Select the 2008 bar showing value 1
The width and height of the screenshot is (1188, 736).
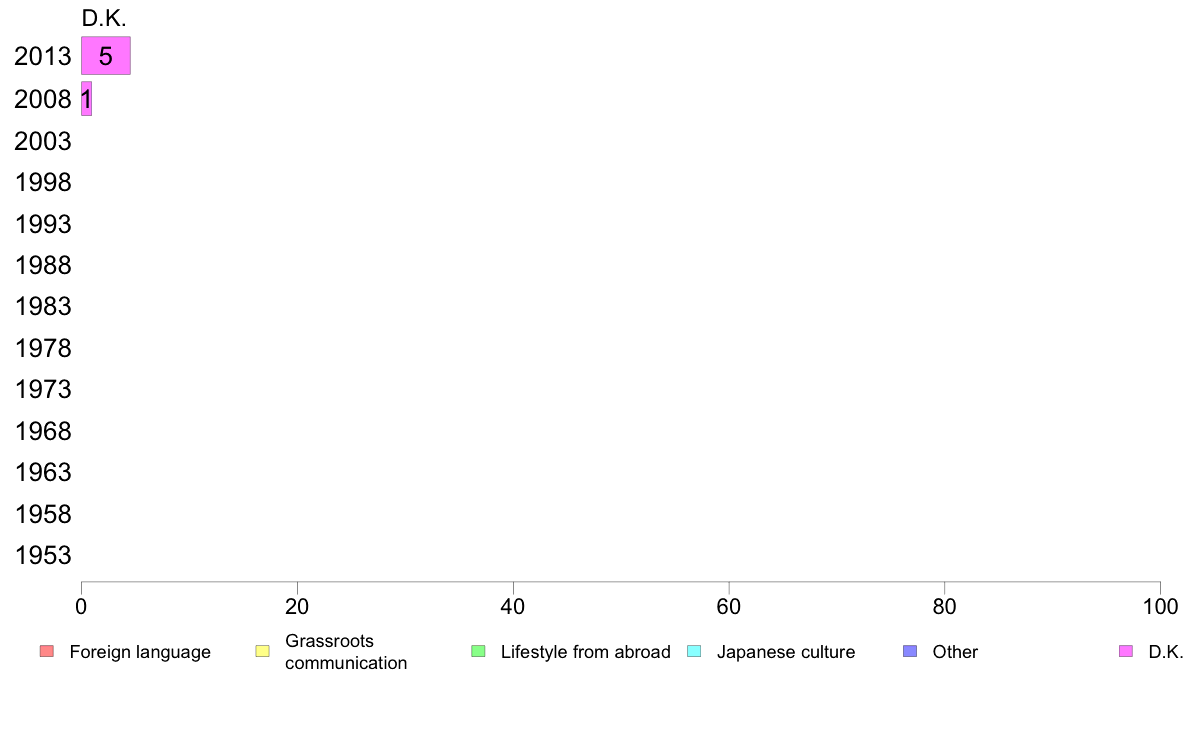tap(86, 99)
